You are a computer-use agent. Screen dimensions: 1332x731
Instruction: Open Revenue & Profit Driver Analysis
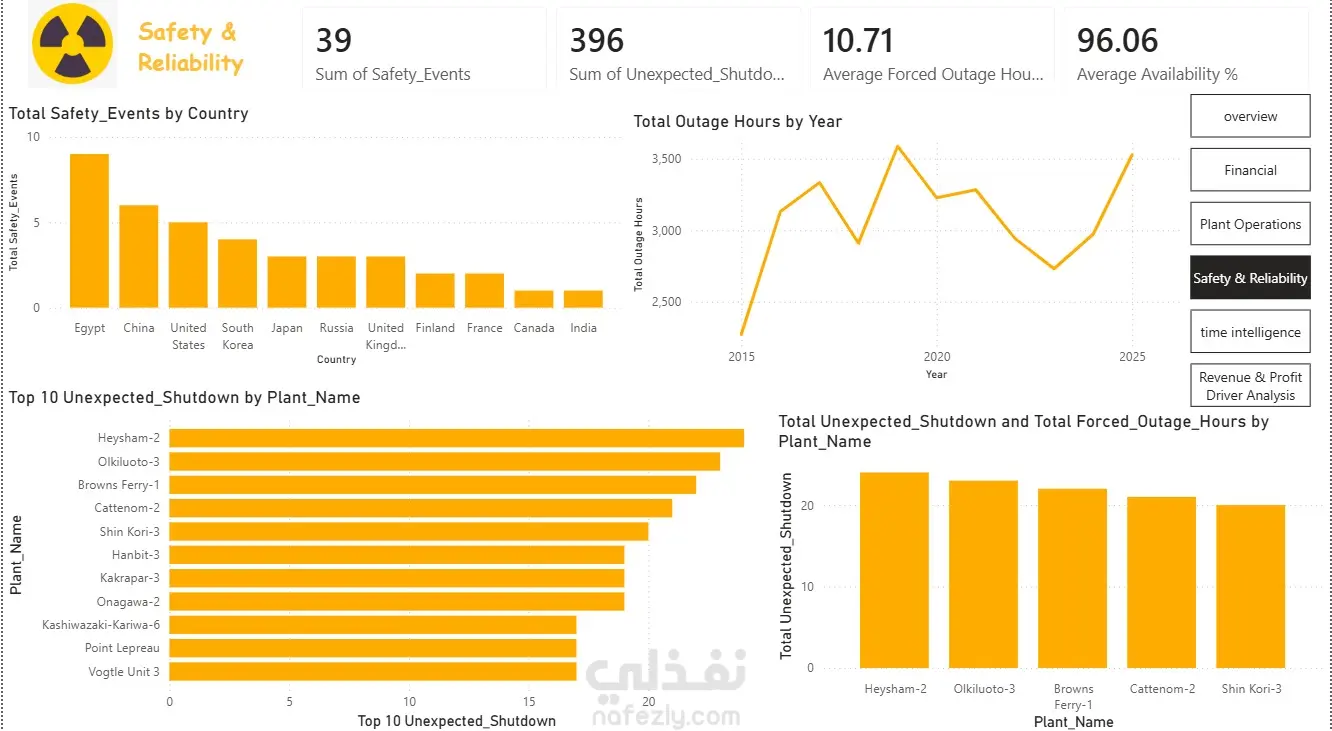[1250, 386]
